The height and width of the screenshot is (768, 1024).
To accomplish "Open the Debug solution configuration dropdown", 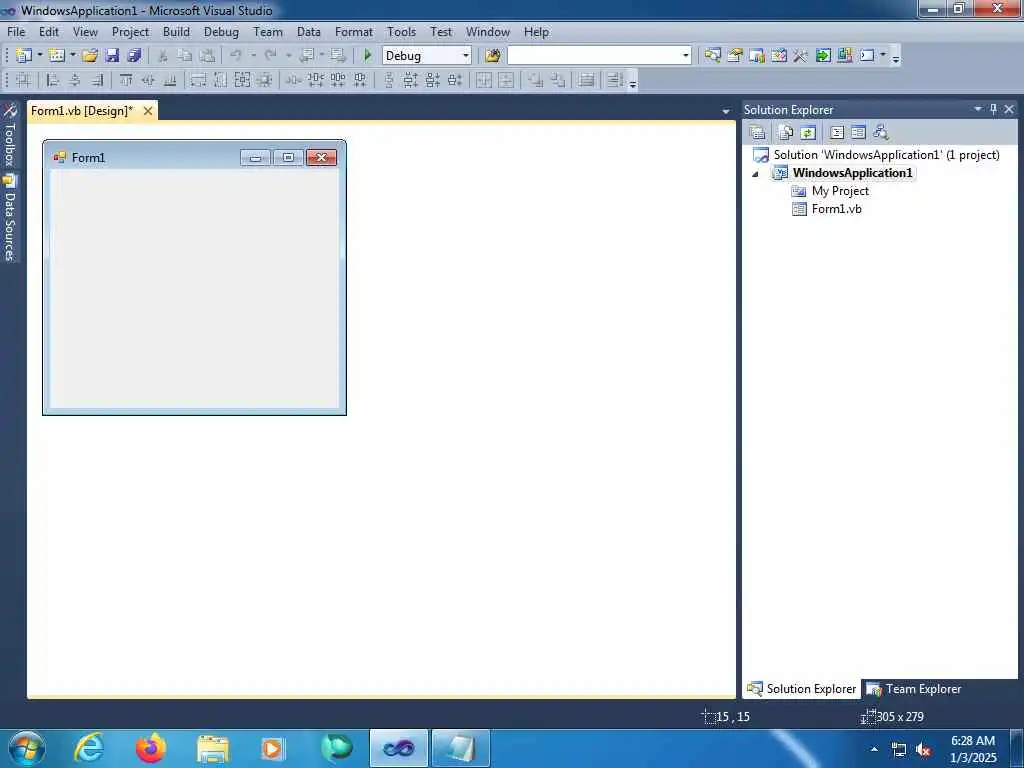I will click(466, 56).
